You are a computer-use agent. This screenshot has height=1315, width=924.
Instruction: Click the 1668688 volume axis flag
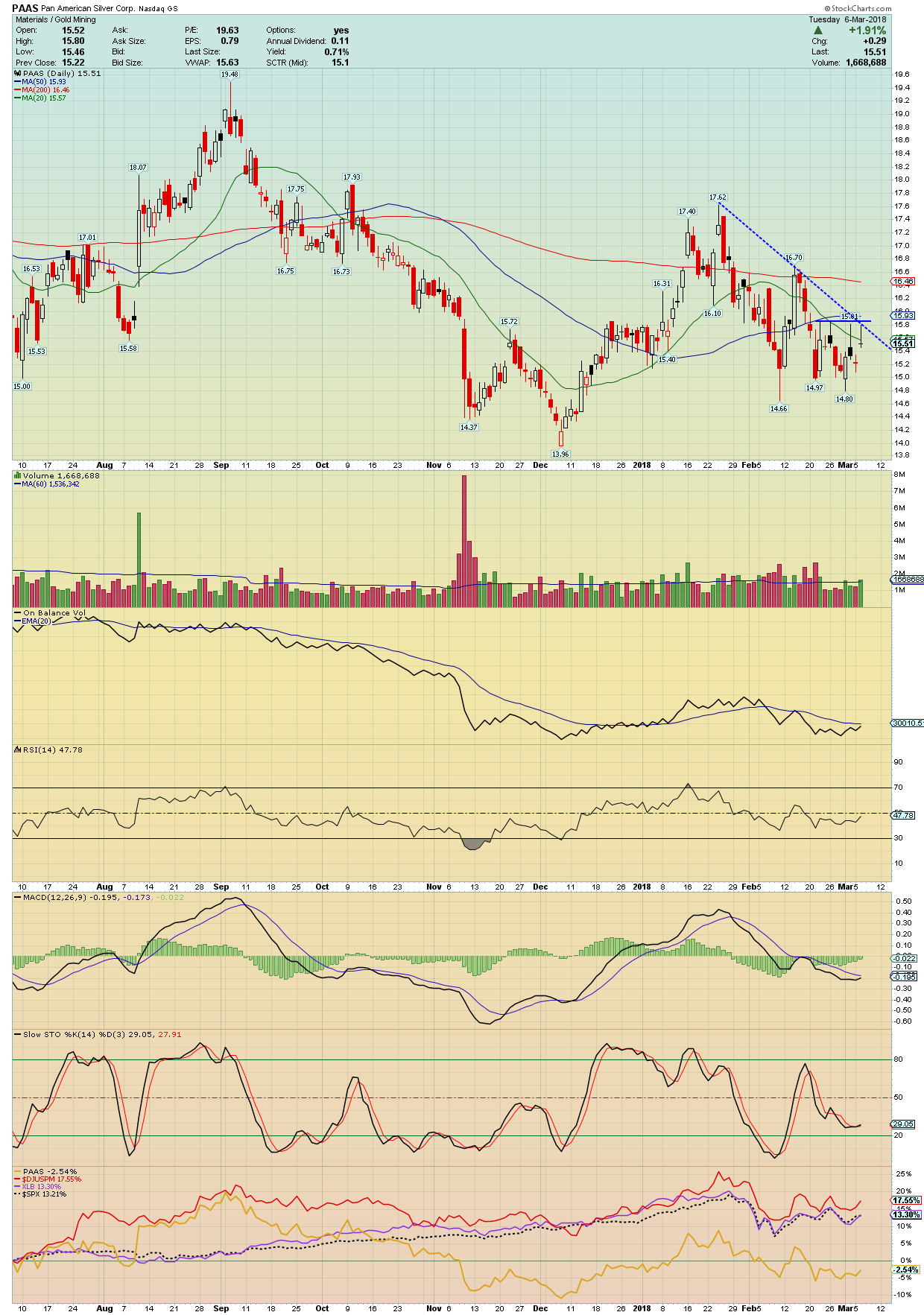pyautogui.click(x=908, y=579)
